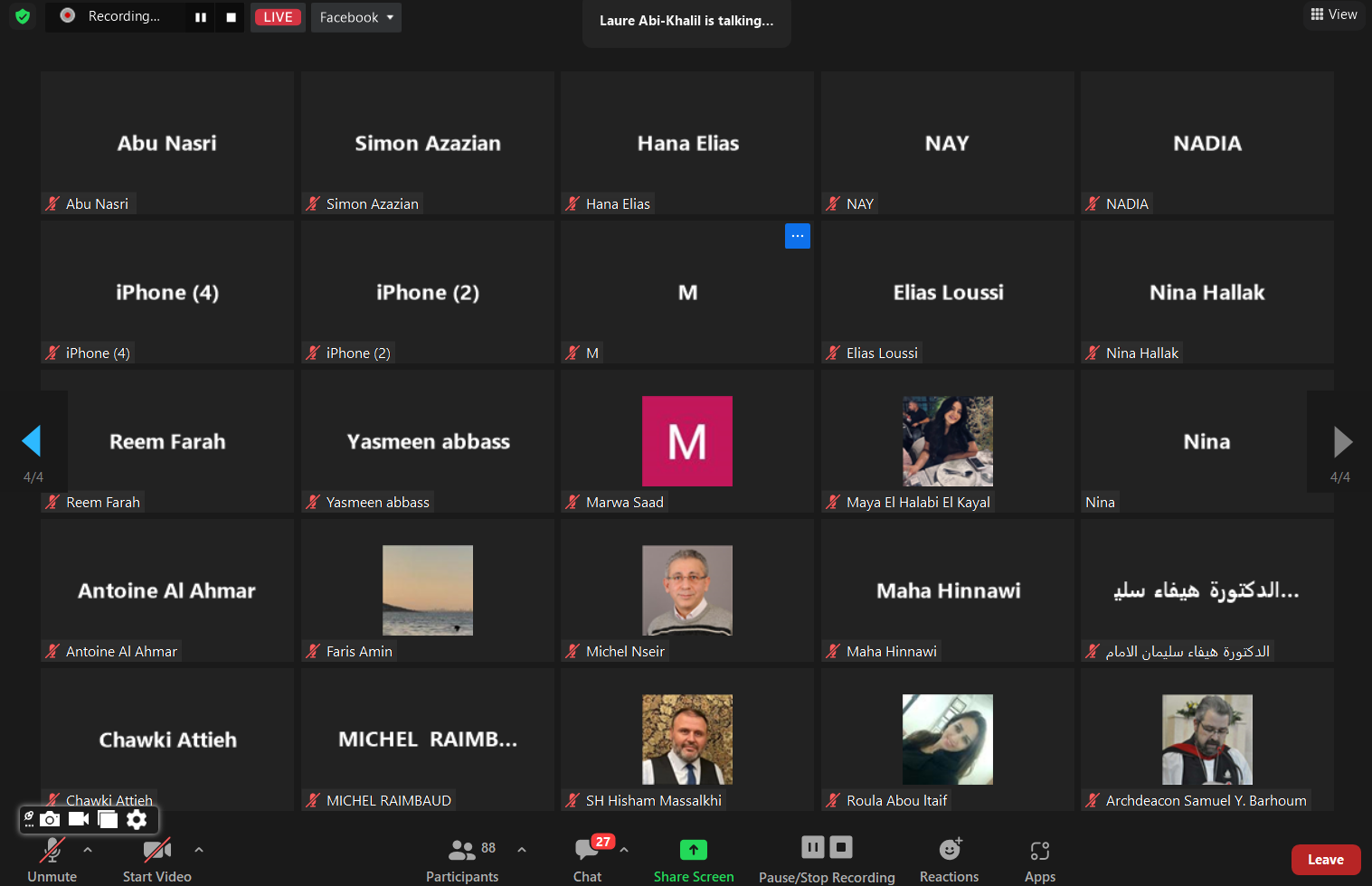Stop recording from the bottom toolbar

coord(841,847)
